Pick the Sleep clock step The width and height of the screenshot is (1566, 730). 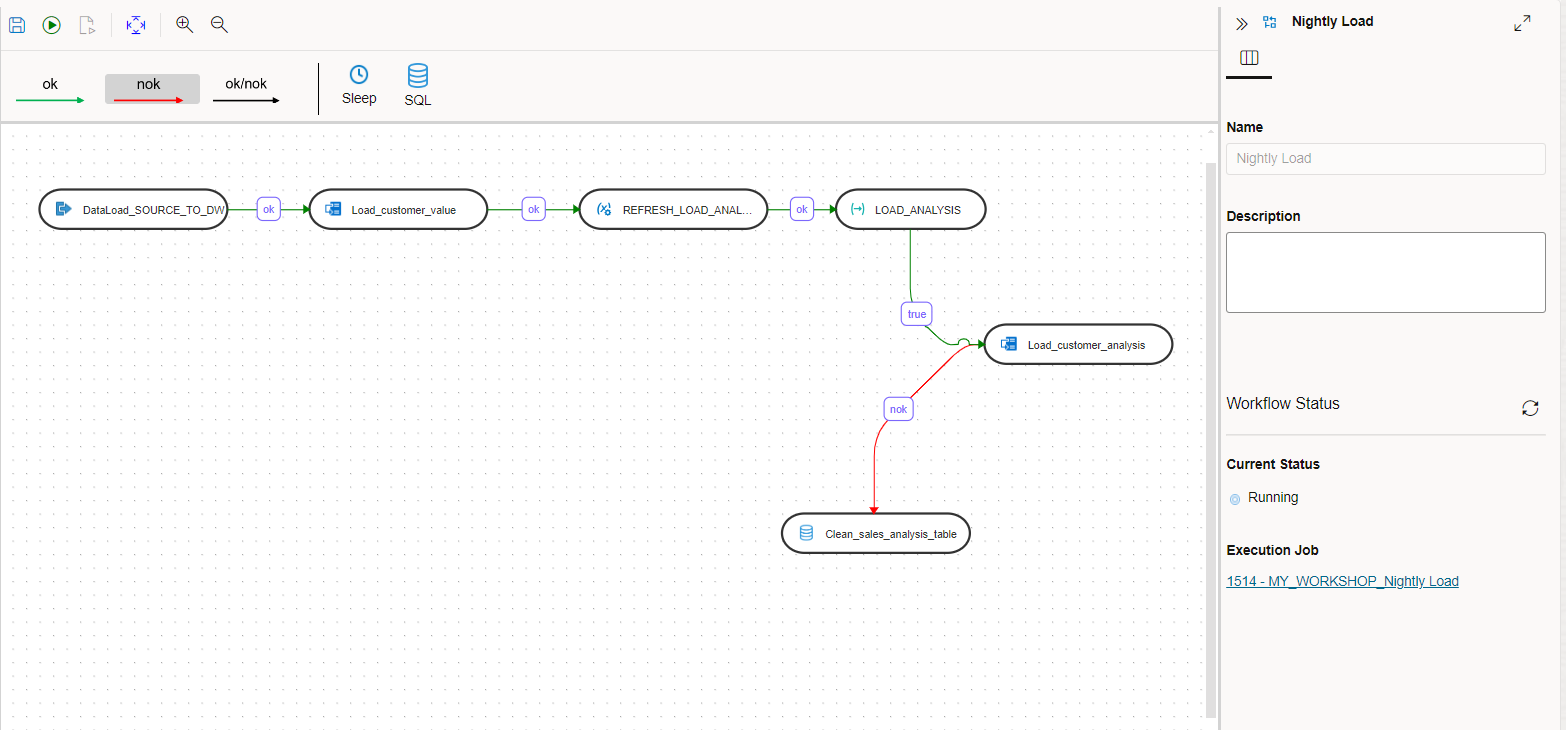[x=359, y=85]
